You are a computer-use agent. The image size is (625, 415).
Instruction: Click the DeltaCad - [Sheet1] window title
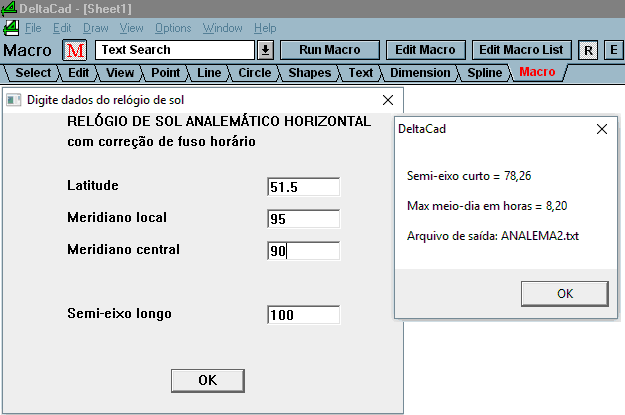75,9
